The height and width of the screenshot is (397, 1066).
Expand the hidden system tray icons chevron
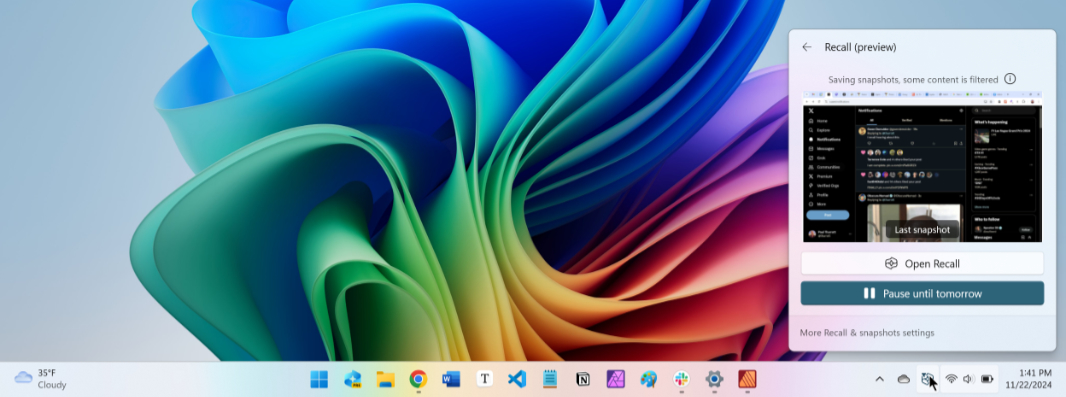879,379
